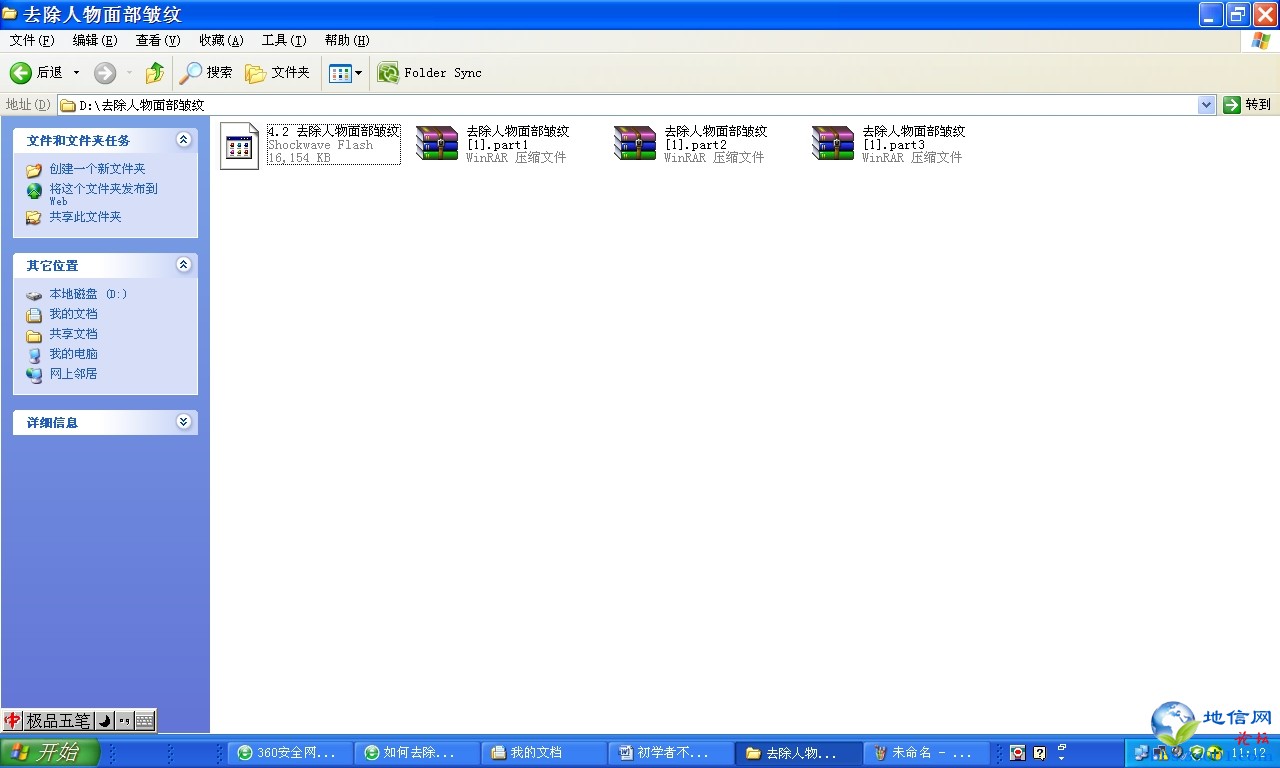Open 我的文档 in the sidebar
This screenshot has width=1280, height=768.
(73, 314)
